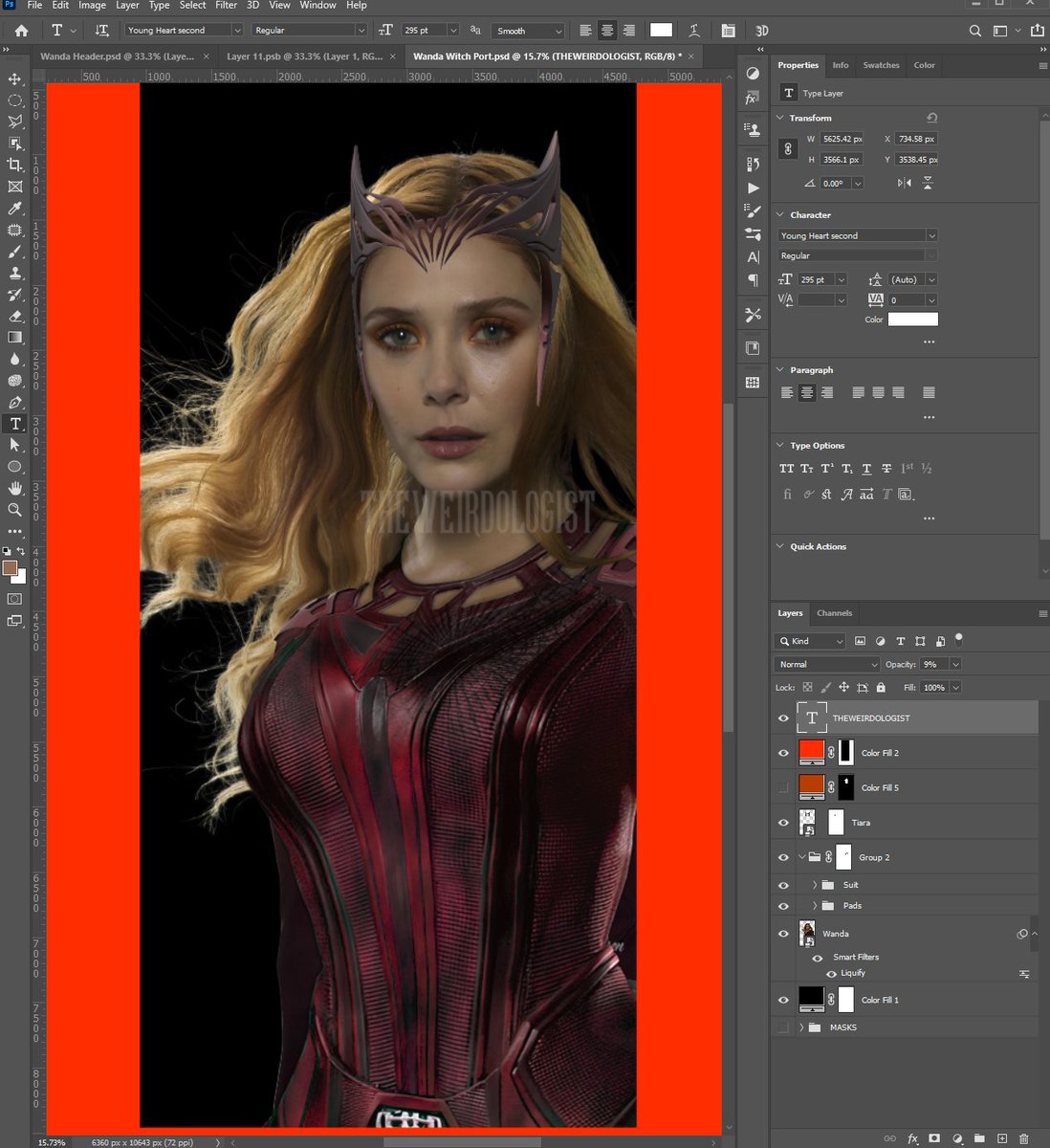
Task: Open the Normal blend mode dropdown
Action: pyautogui.click(x=827, y=664)
